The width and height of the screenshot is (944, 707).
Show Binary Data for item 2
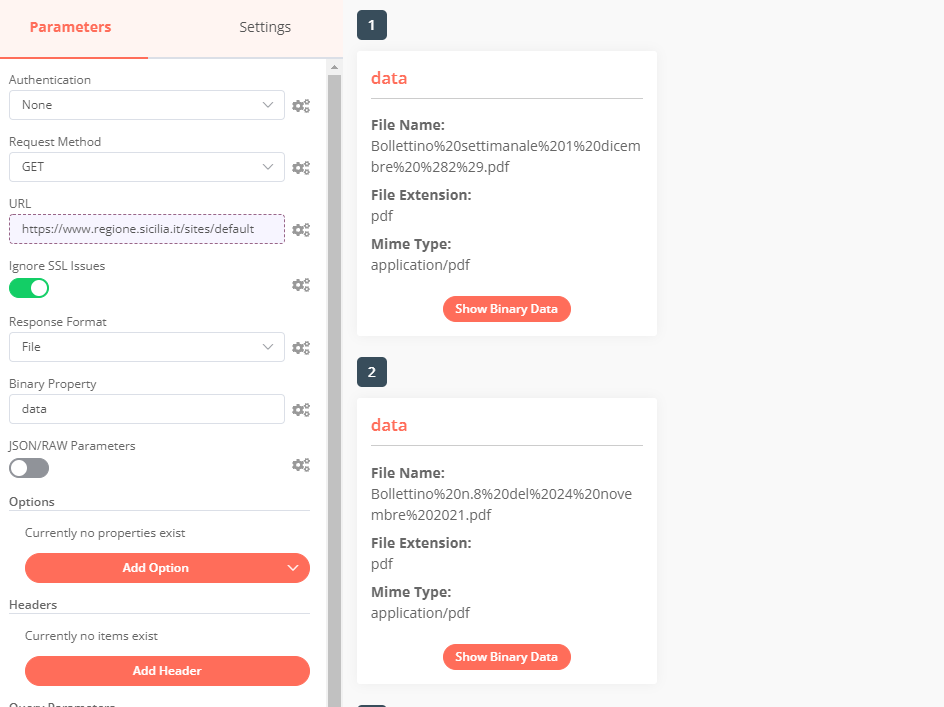506,657
